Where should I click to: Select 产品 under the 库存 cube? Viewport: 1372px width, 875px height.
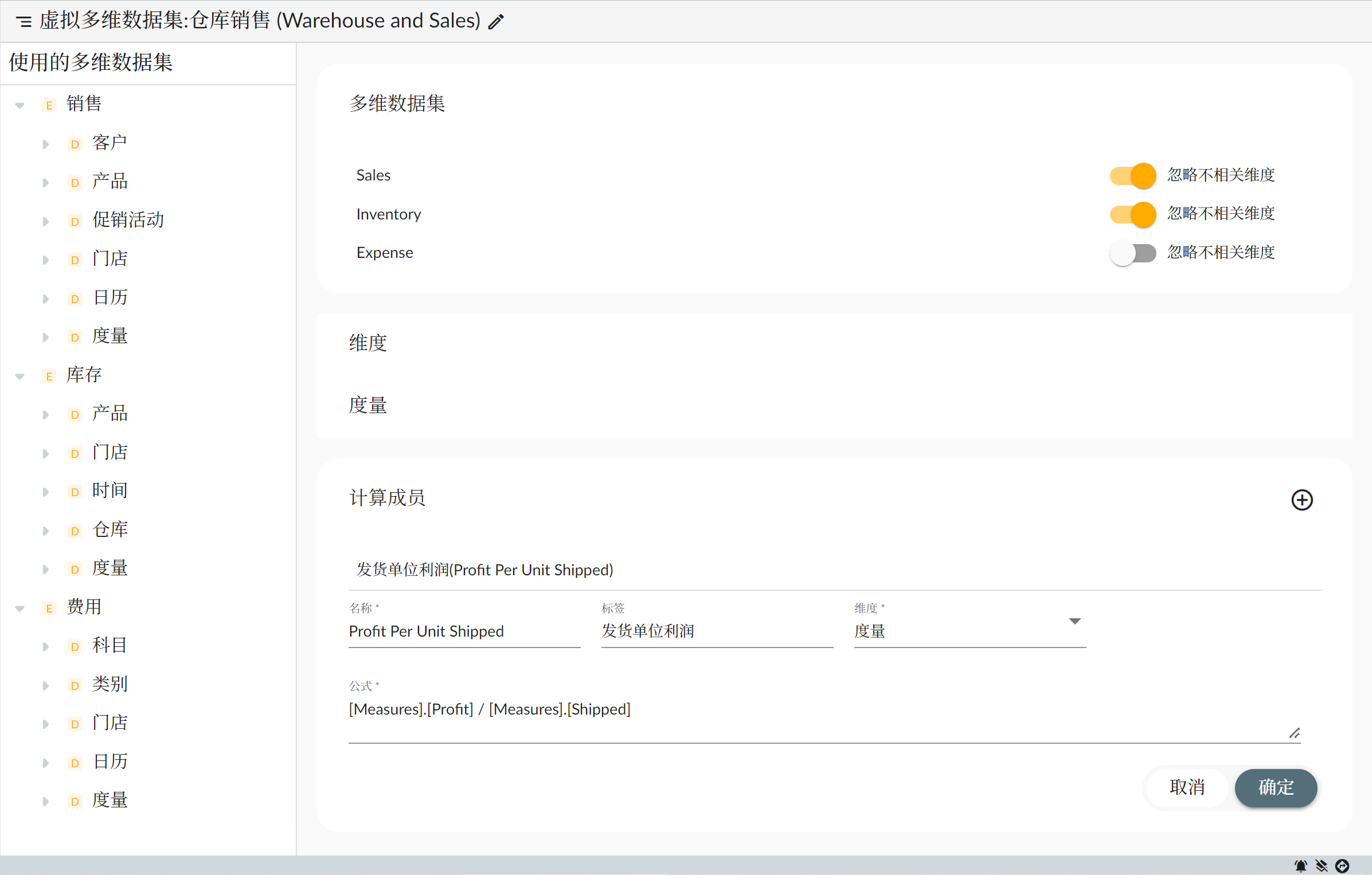tap(110, 414)
